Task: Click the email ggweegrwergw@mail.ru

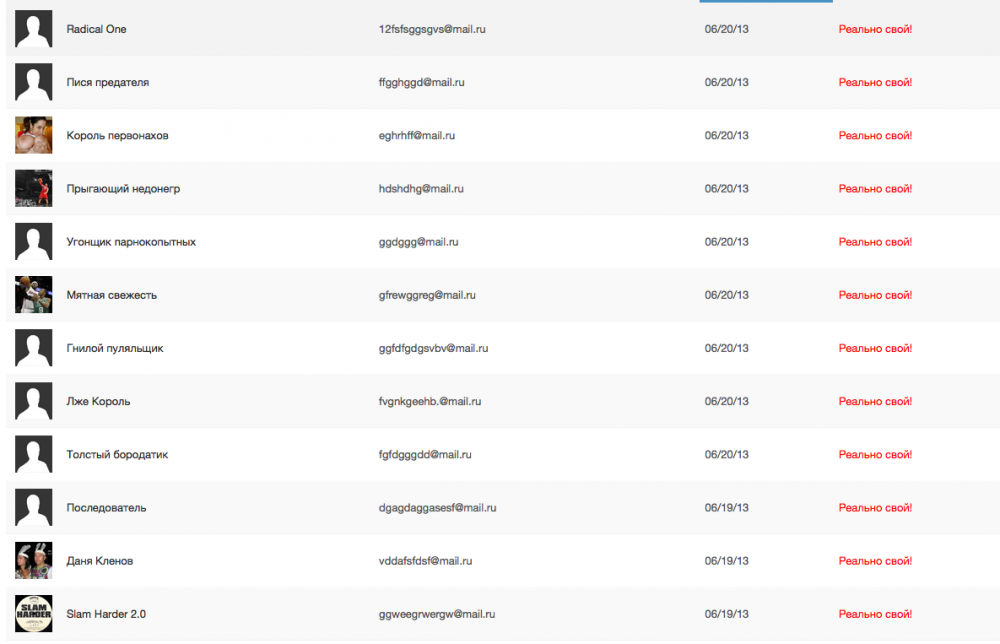Action: click(437, 614)
